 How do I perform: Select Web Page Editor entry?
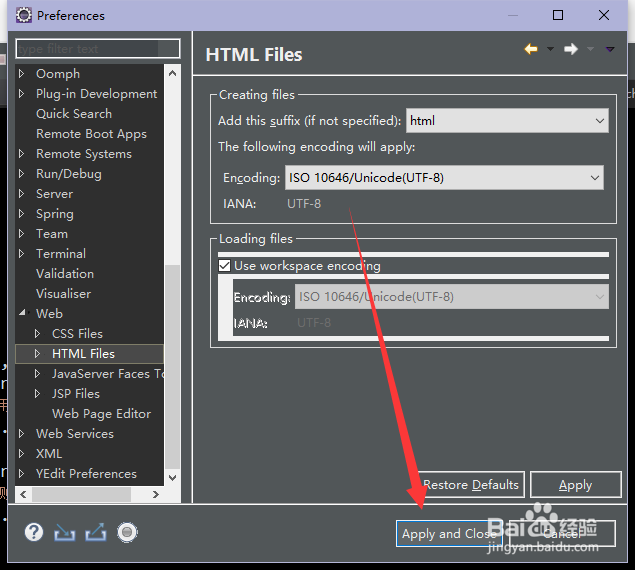pos(101,414)
